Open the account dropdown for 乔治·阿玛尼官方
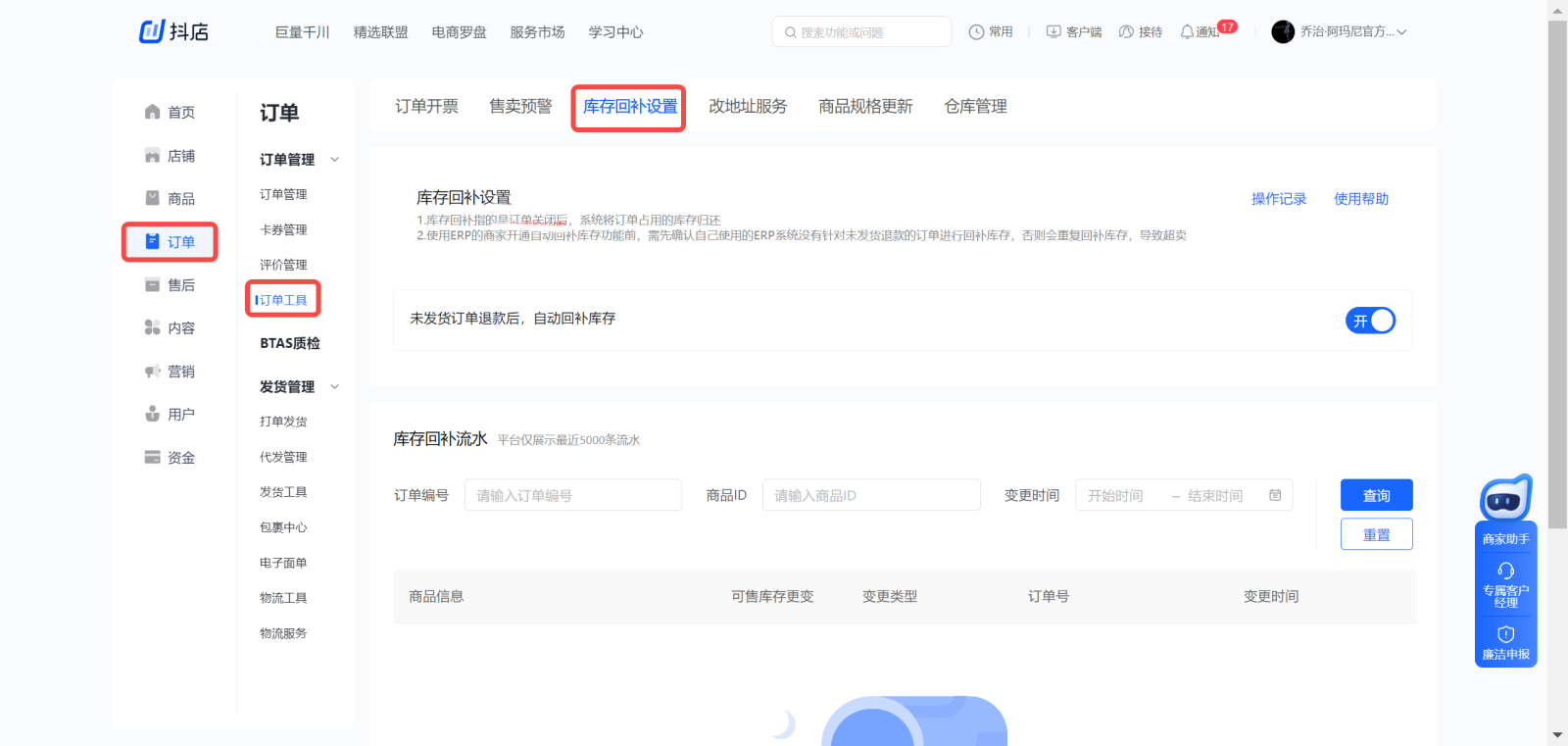Viewport: 1568px width, 746px height. (x=1401, y=32)
